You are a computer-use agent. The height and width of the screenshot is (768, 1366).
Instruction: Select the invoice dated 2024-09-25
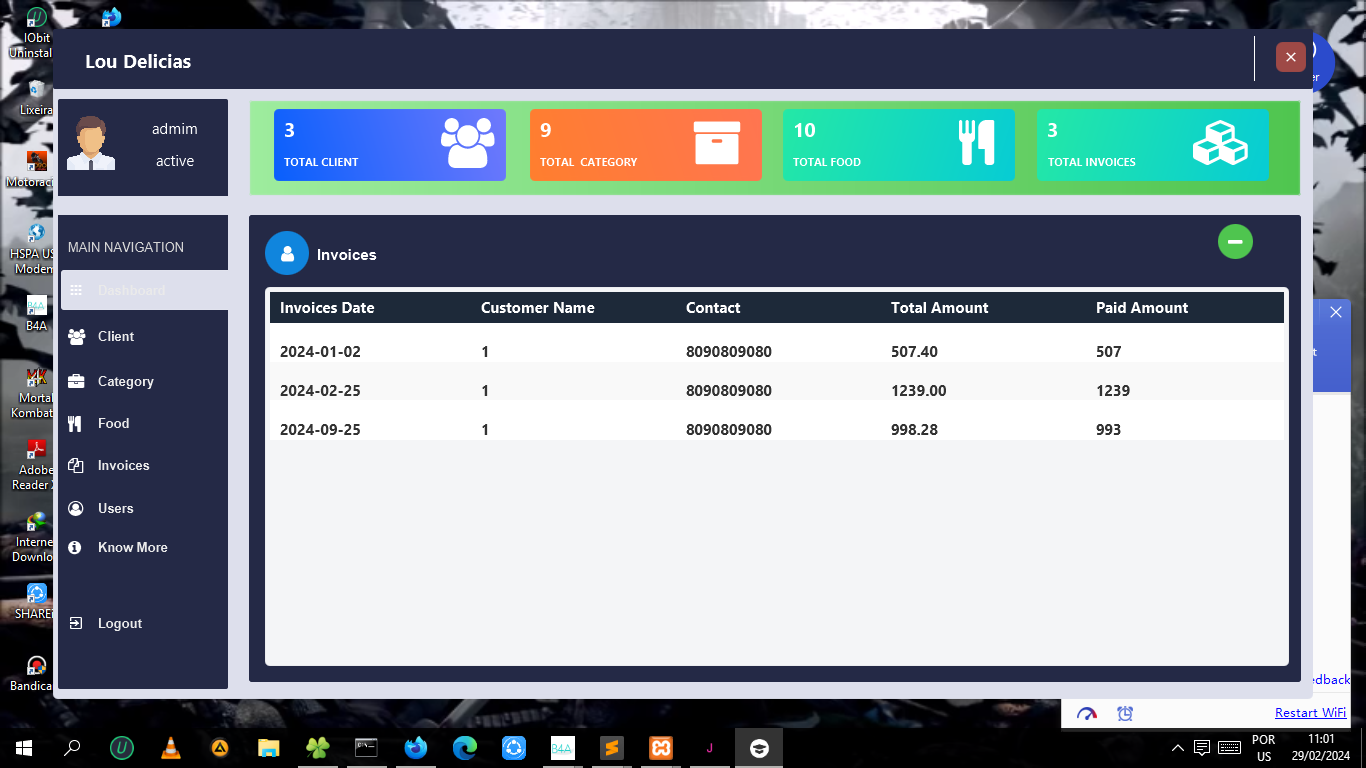pyautogui.click(x=777, y=422)
